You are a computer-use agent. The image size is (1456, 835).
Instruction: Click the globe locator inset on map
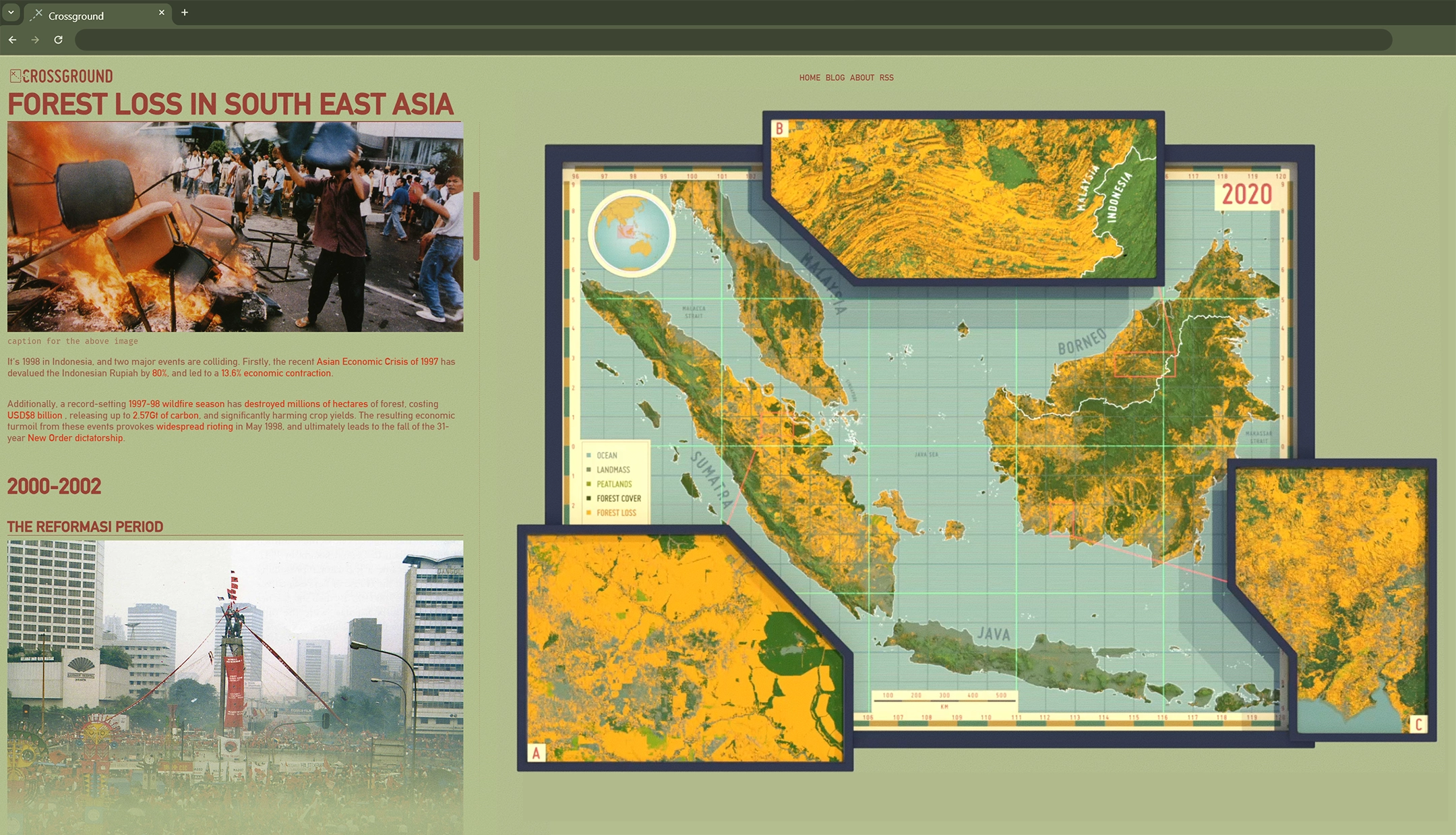(x=632, y=233)
